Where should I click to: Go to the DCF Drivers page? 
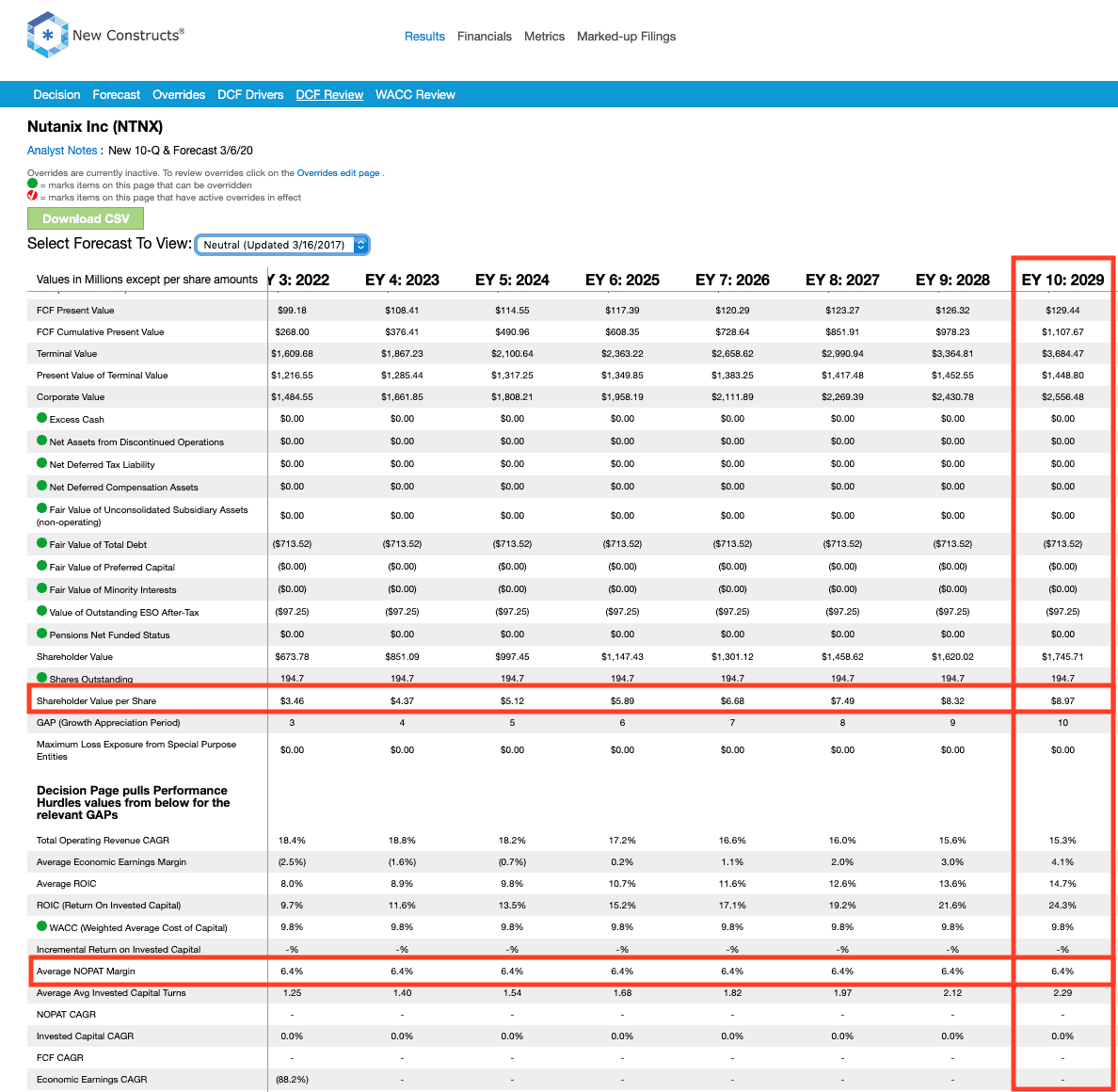point(250,95)
